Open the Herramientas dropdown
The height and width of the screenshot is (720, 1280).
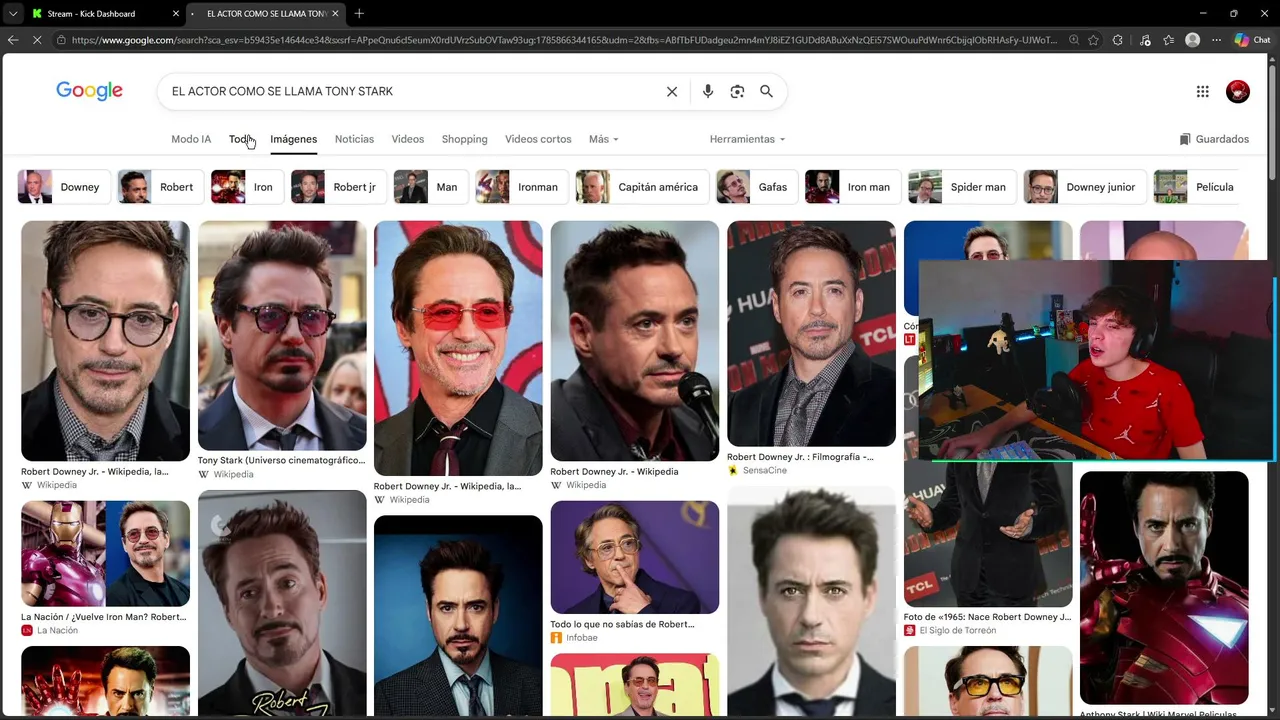pos(748,139)
